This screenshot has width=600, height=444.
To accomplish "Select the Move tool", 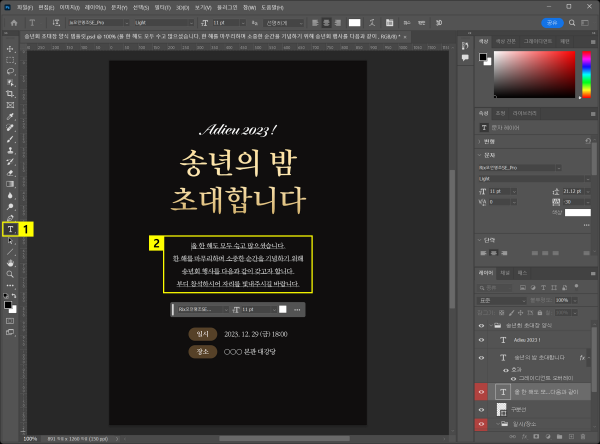I will coord(10,49).
